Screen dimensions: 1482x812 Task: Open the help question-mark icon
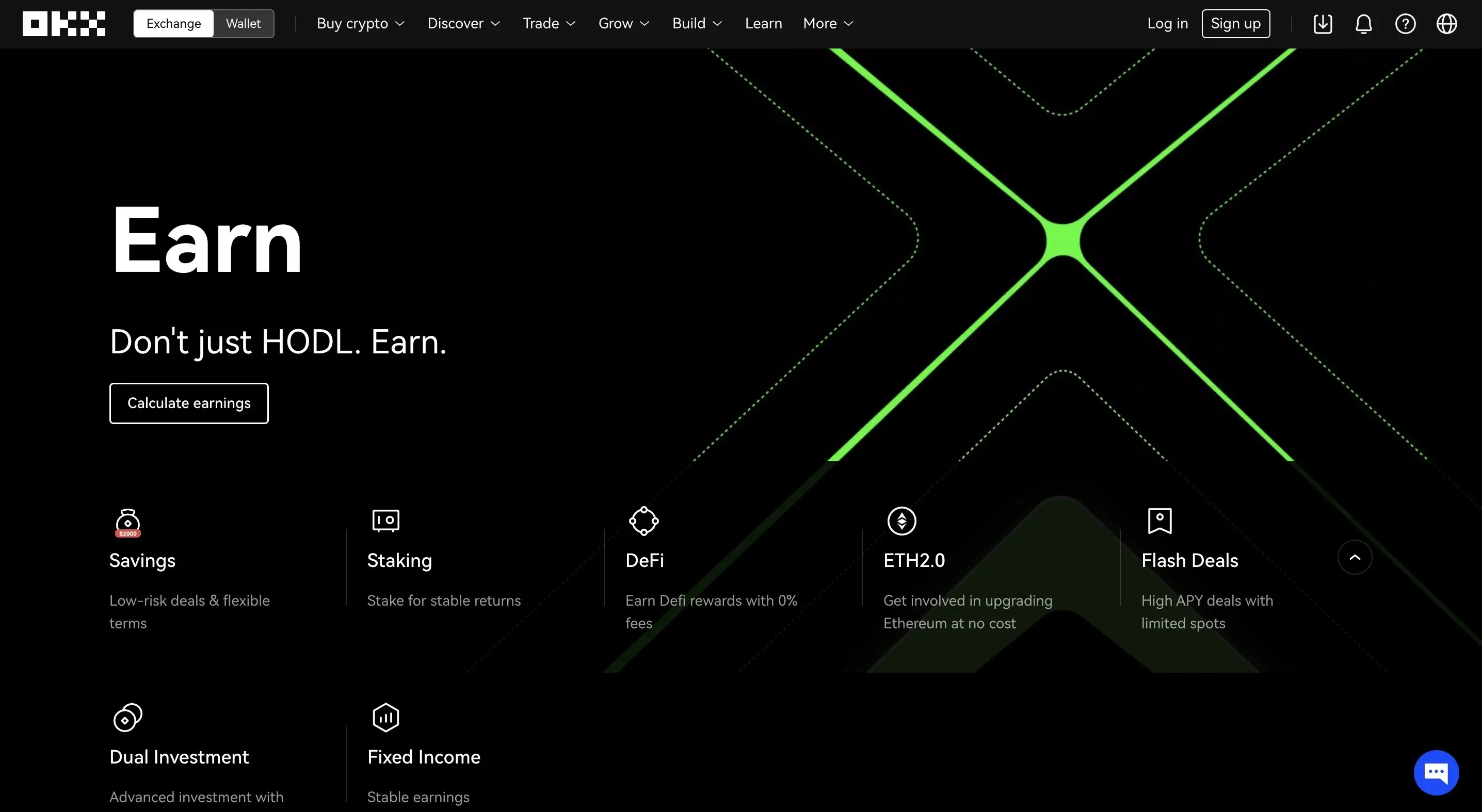click(1405, 24)
